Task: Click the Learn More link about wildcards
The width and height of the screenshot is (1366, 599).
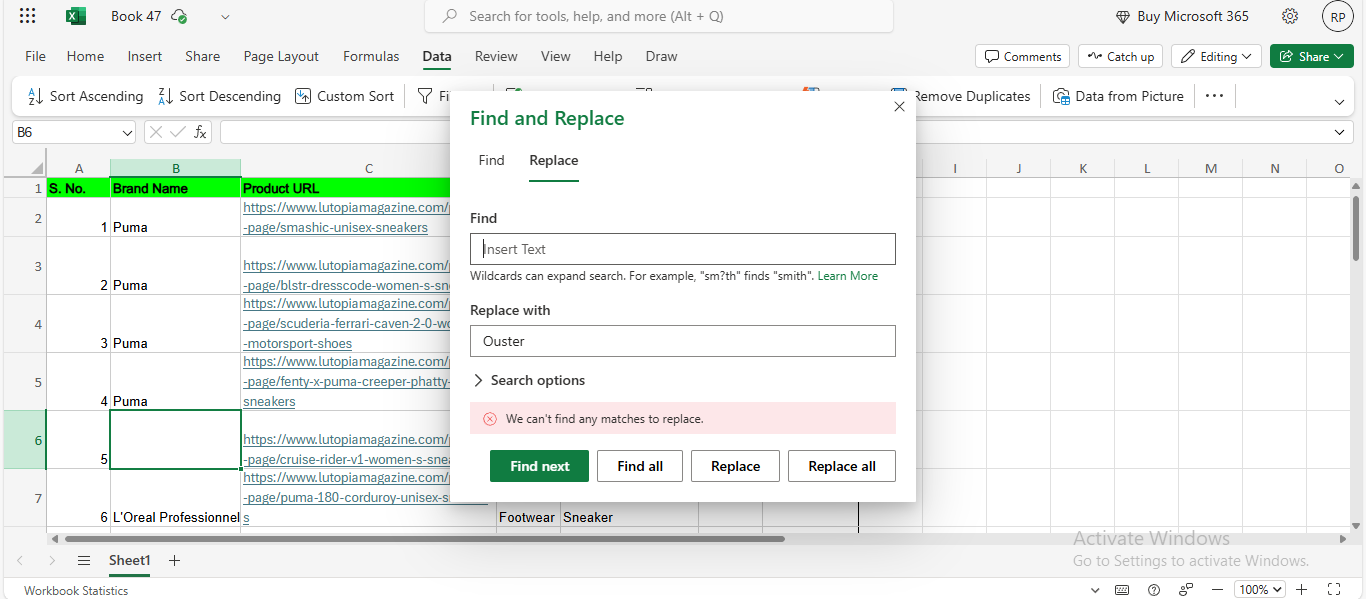Action: tap(847, 276)
